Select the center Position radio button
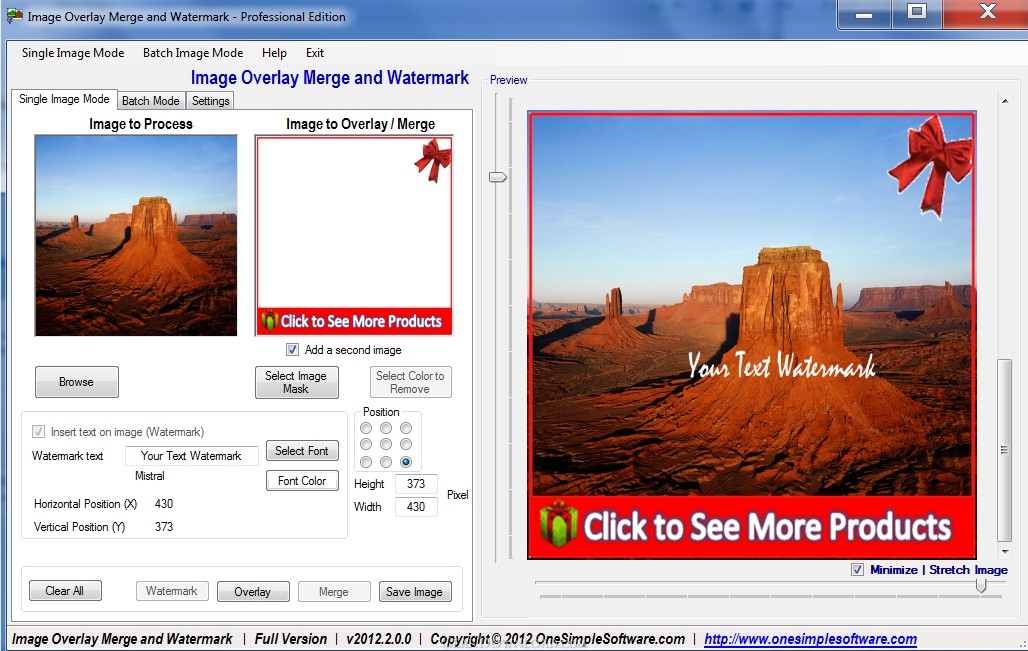This screenshot has height=651, width=1028. point(386,444)
